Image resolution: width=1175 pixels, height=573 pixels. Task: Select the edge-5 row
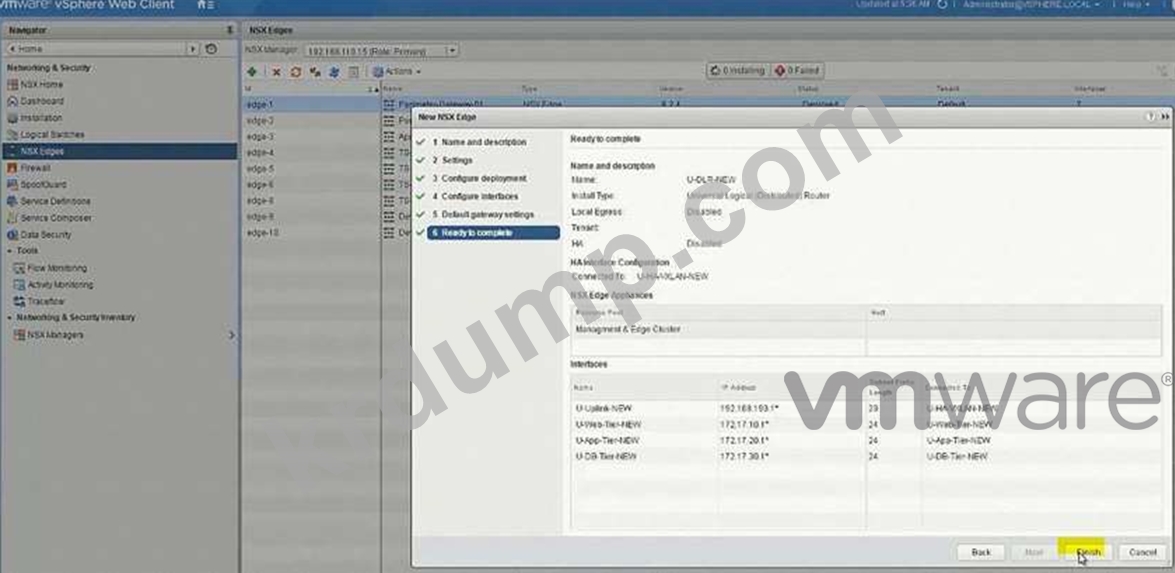(312, 169)
